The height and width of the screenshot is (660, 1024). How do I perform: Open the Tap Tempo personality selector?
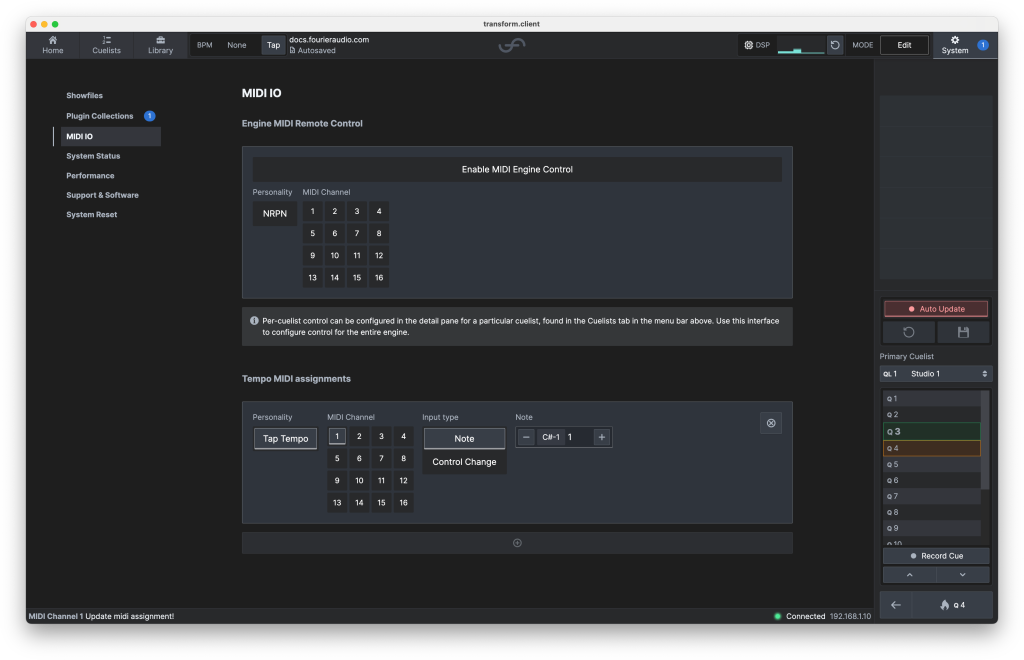point(285,438)
